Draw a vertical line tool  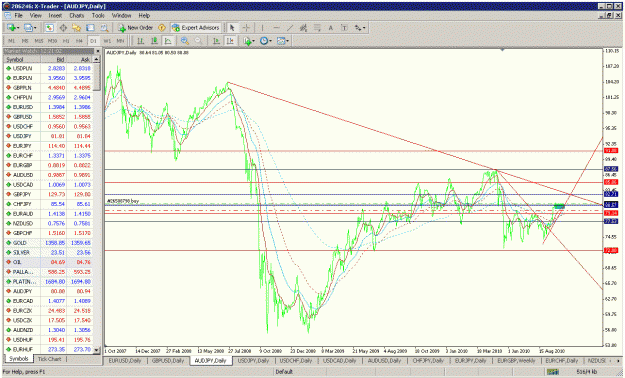coord(262,28)
